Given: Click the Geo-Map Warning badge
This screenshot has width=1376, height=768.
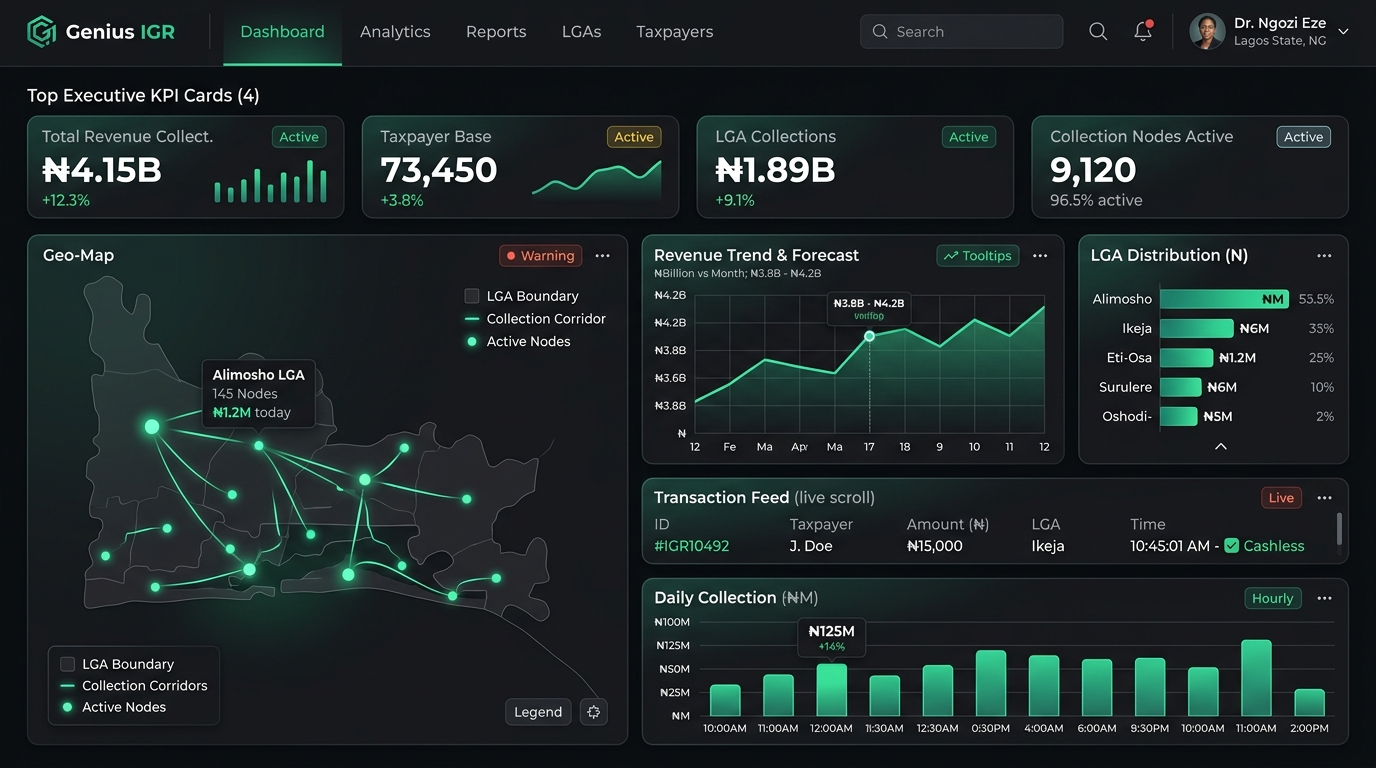Looking at the screenshot, I should point(540,256).
